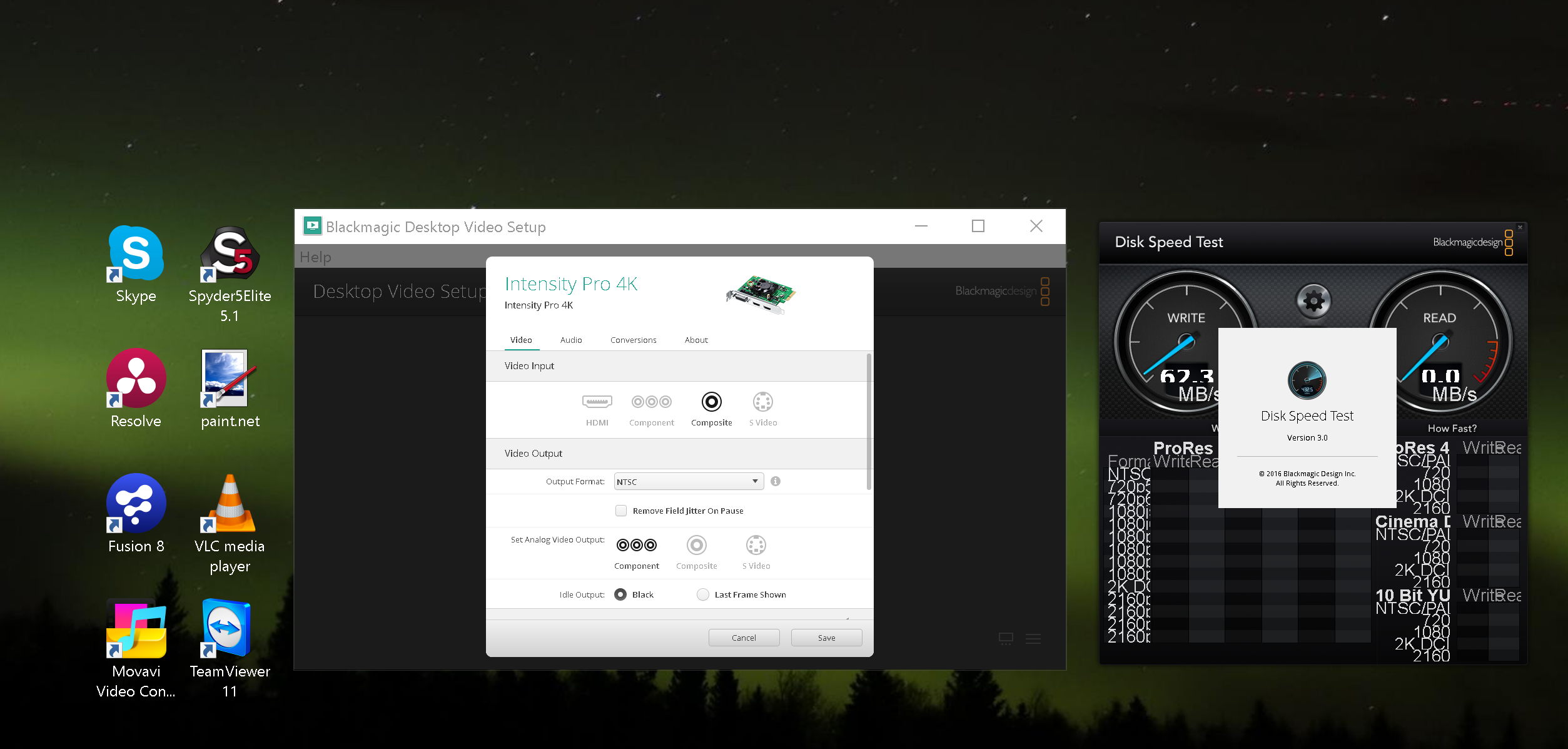Minimize the Blackmagic Desktop Video Setup window
Image resolution: width=1568 pixels, height=749 pixels.
point(921,226)
